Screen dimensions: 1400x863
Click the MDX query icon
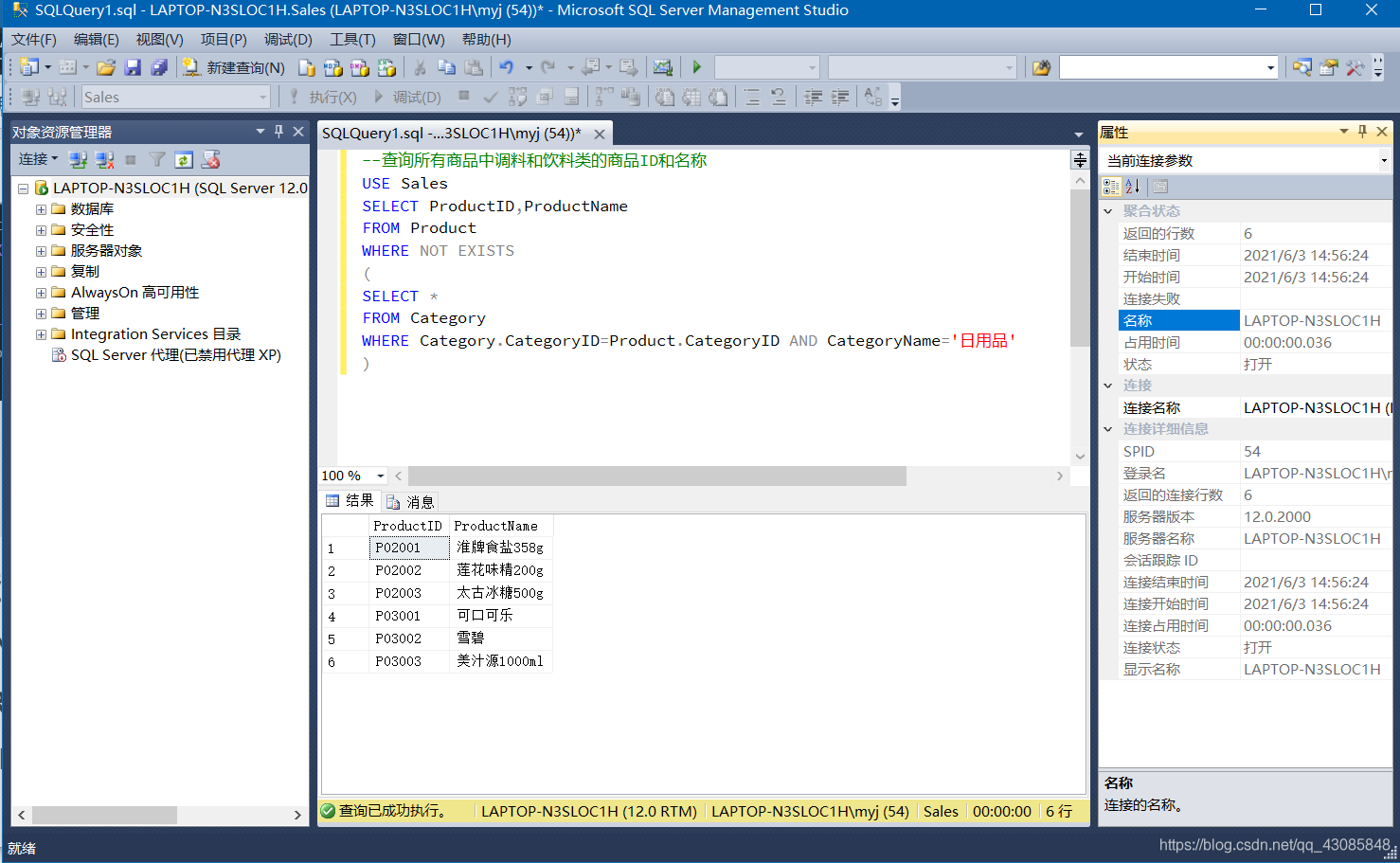[x=333, y=67]
